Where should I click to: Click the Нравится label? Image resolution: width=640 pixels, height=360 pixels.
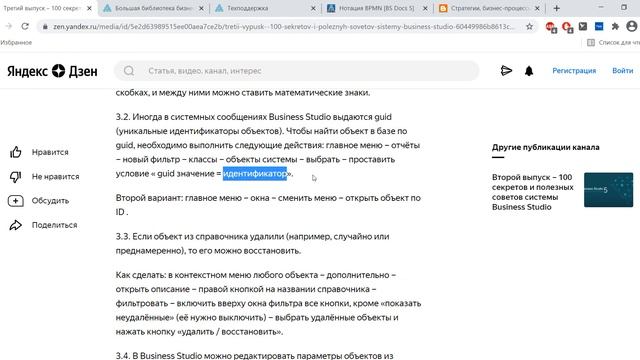click(50, 152)
